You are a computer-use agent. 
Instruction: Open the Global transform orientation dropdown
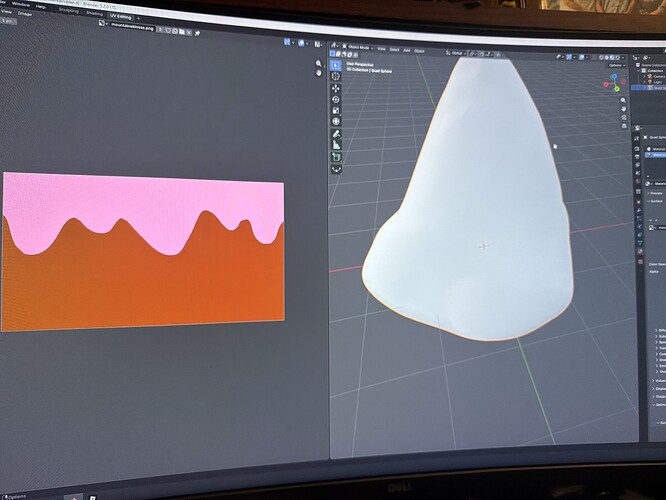coord(457,53)
